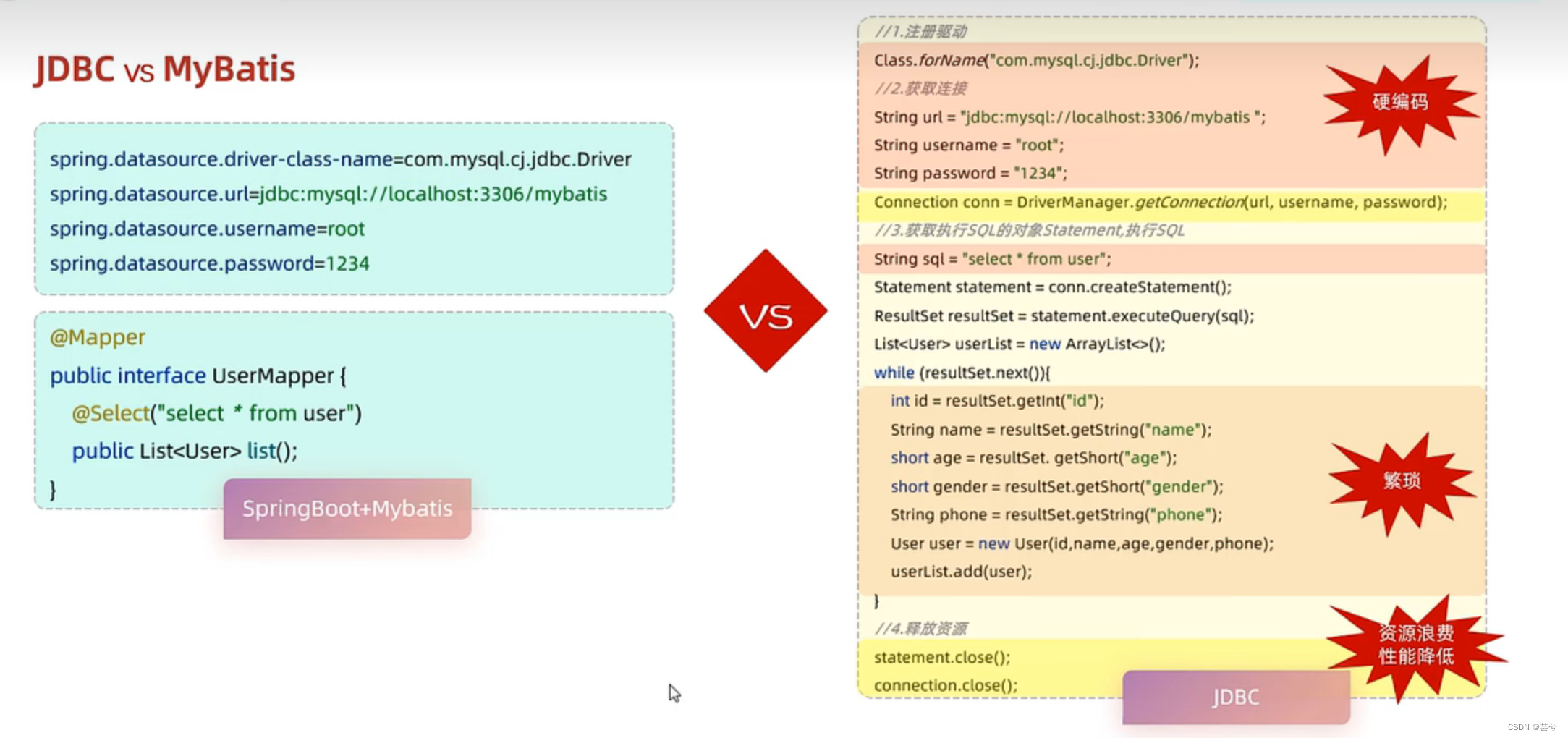Select the spring.datasource.url line
This screenshot has width=1568, height=738.
pyautogui.click(x=329, y=194)
